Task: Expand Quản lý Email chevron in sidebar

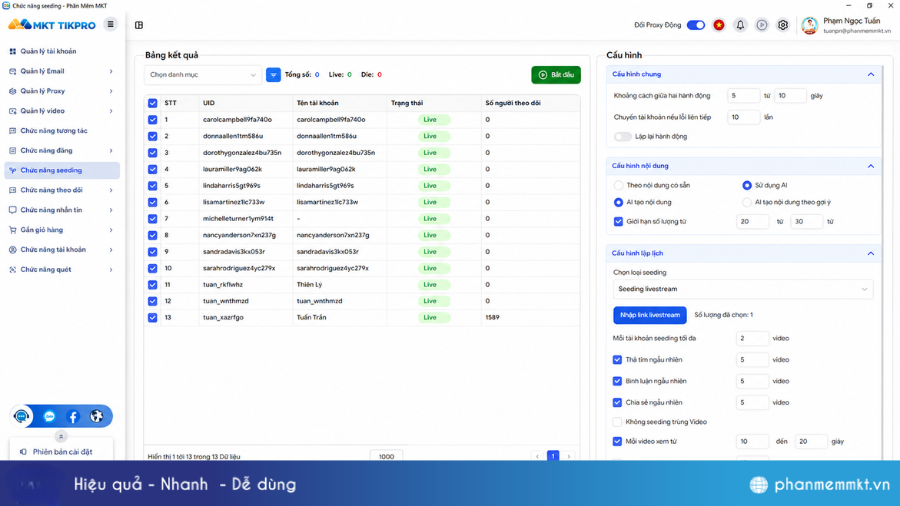Action: [x=111, y=71]
